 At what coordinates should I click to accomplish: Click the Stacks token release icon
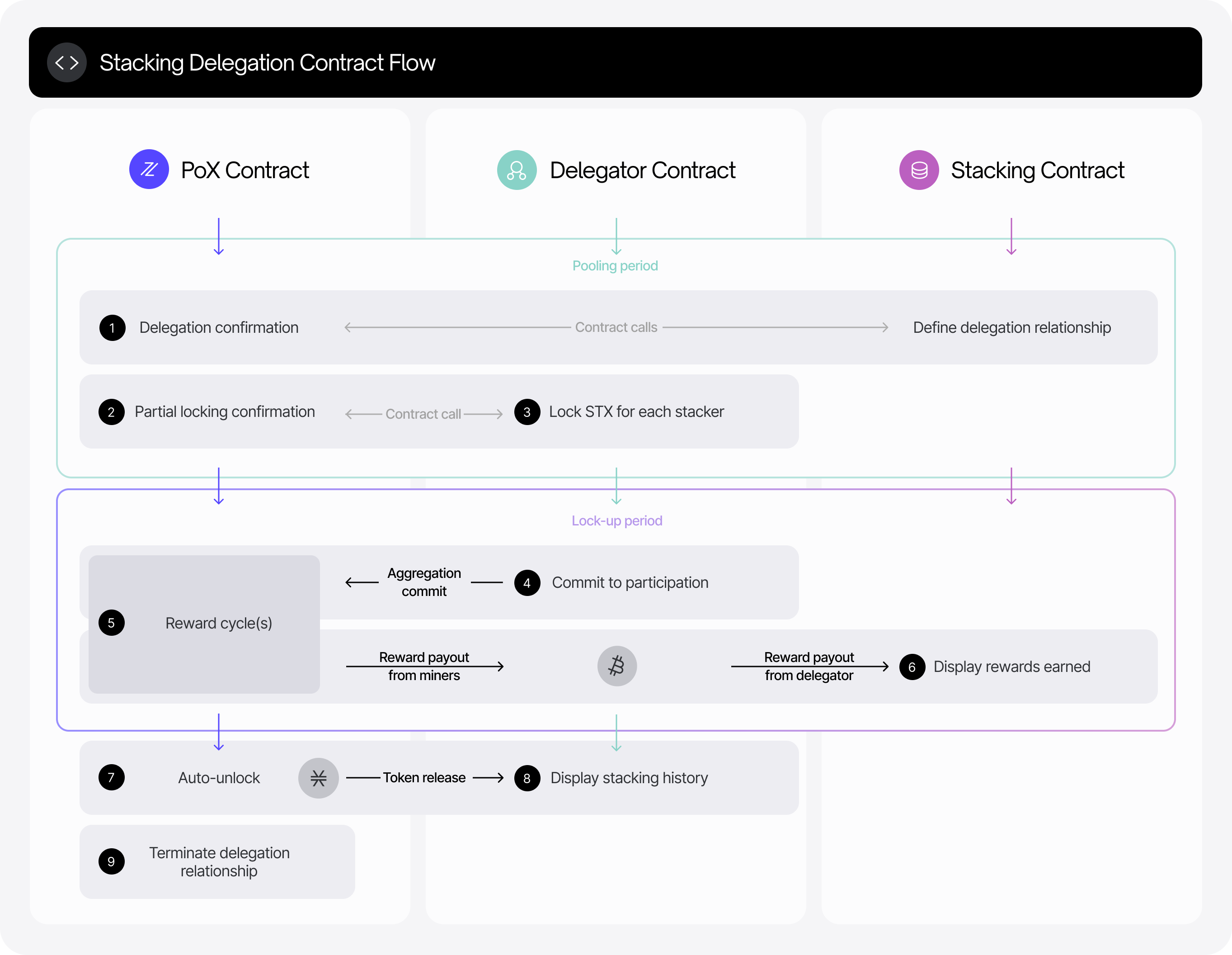[x=318, y=778]
